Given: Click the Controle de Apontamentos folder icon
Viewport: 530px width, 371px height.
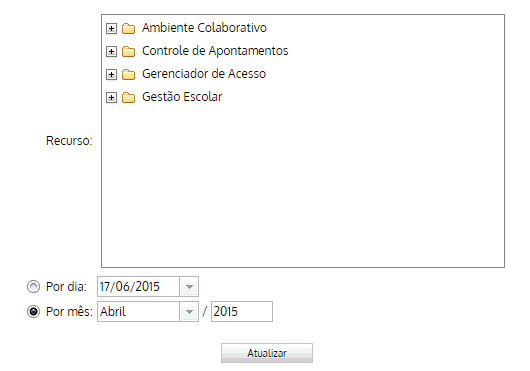Looking at the screenshot, I should coord(128,51).
